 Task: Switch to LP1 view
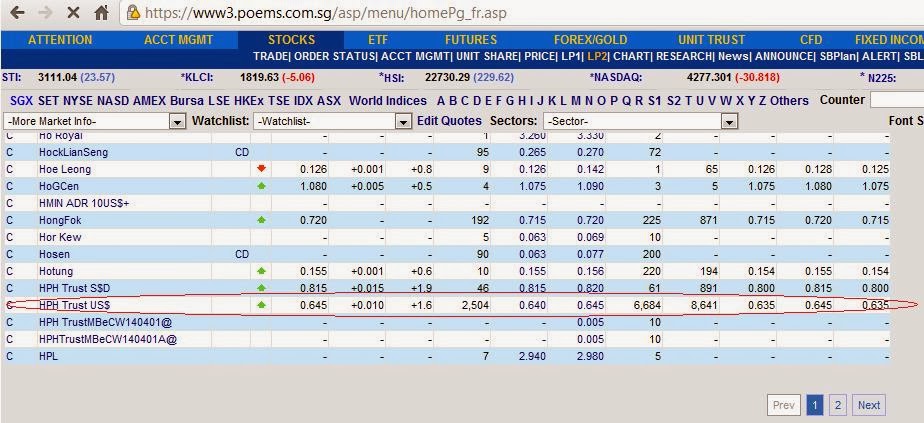pos(571,57)
